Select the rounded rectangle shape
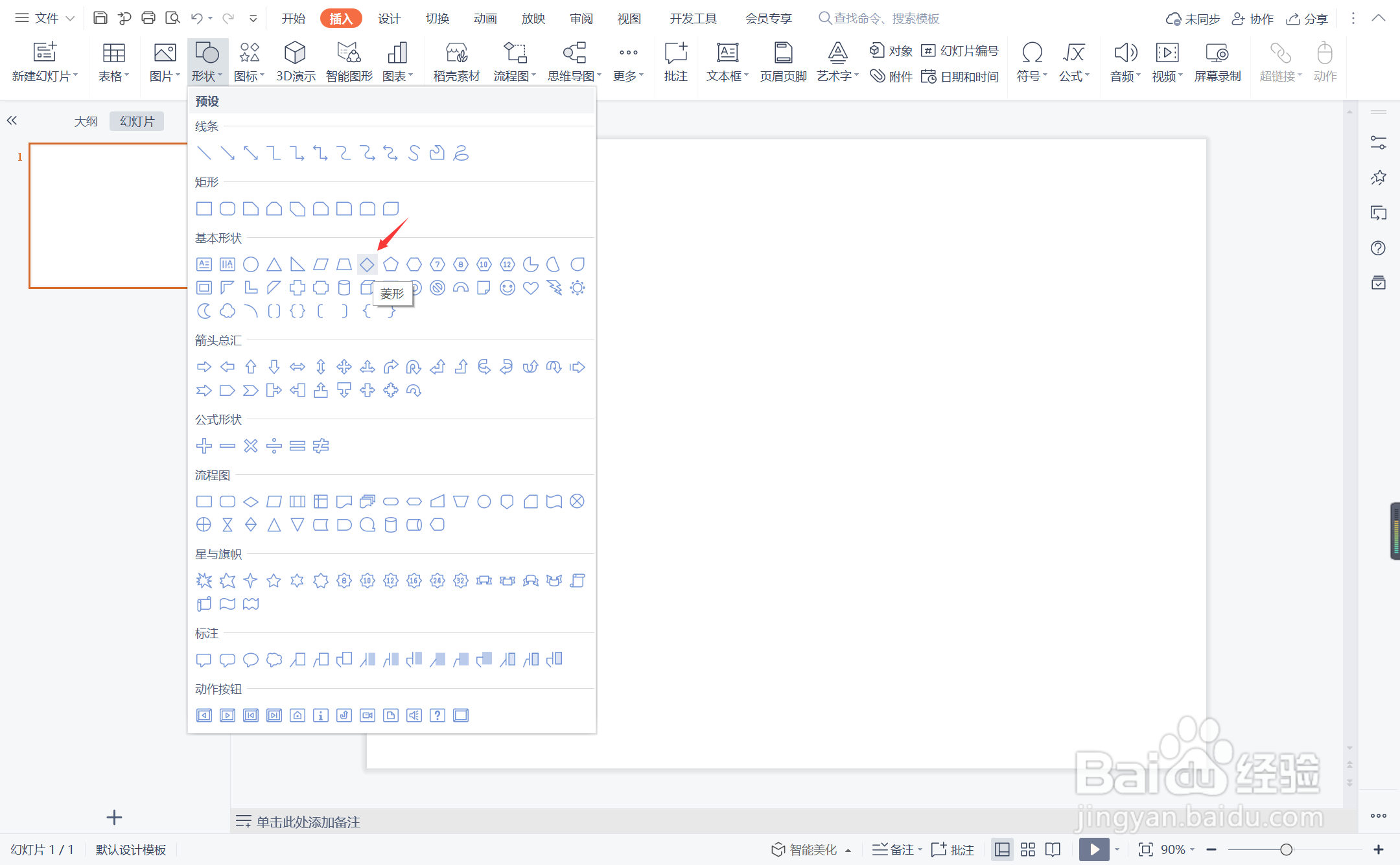This screenshot has width=1400, height=865. (x=227, y=209)
